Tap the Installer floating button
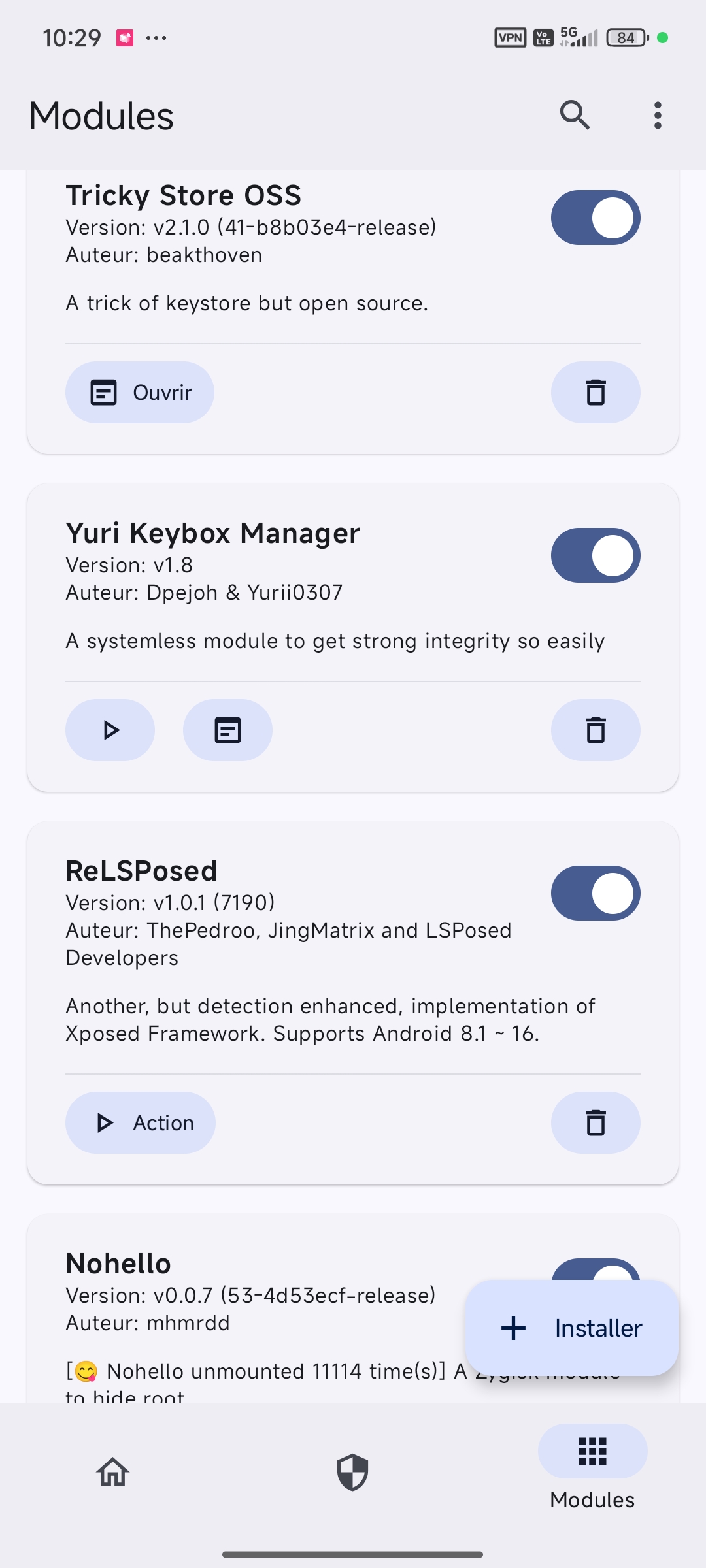The height and width of the screenshot is (1568, 706). point(572,1328)
